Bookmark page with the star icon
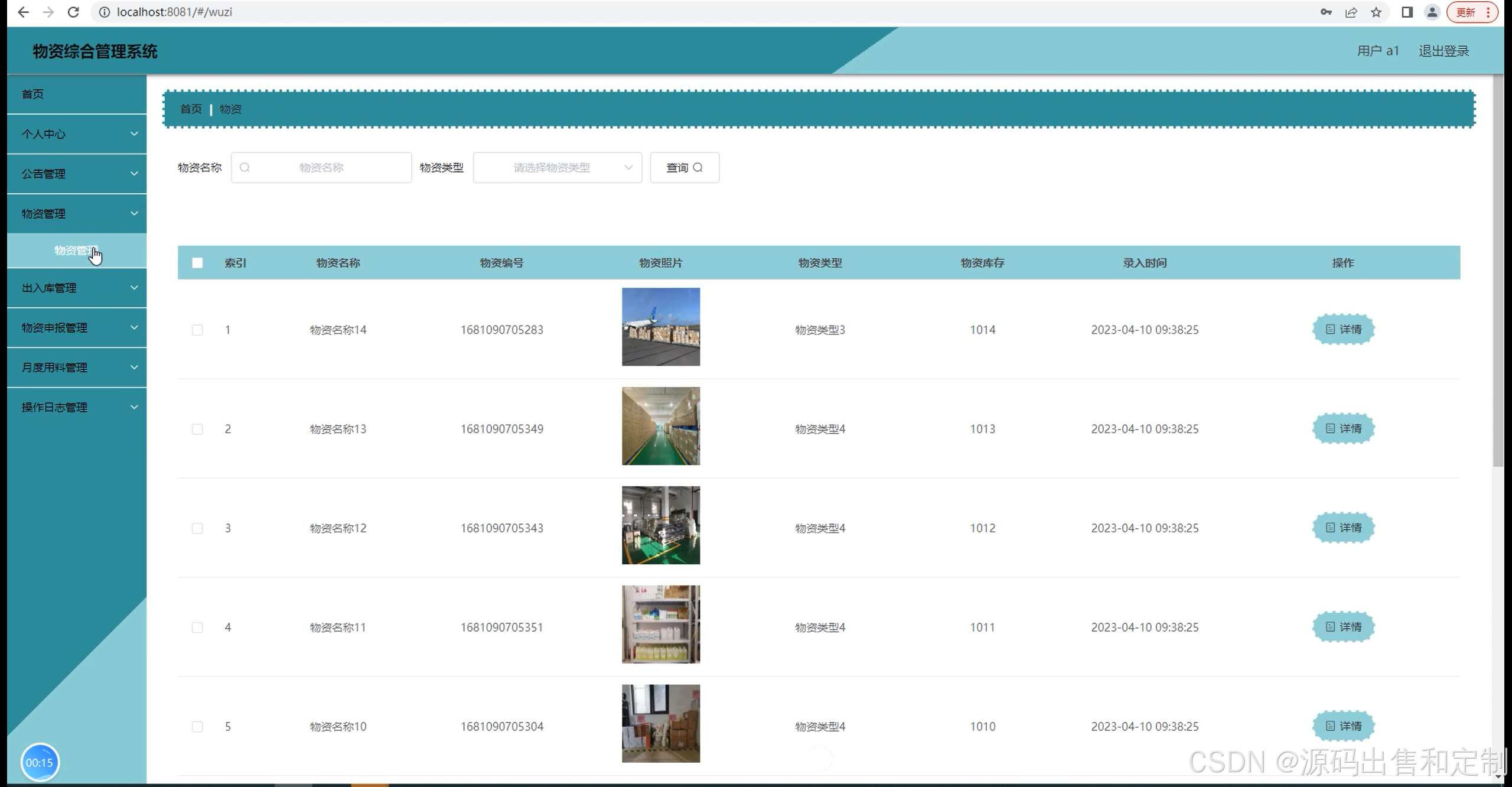1512x787 pixels. coord(1376,12)
